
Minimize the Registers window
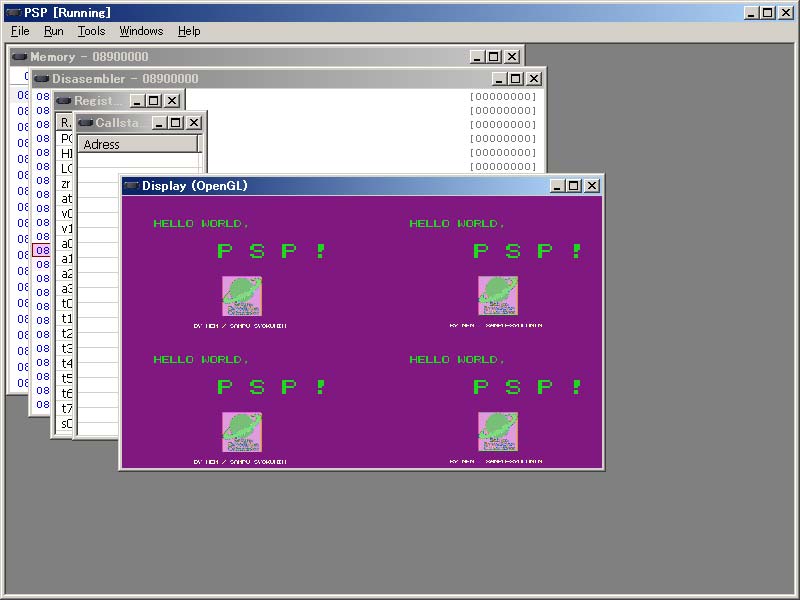pyautogui.click(x=136, y=101)
